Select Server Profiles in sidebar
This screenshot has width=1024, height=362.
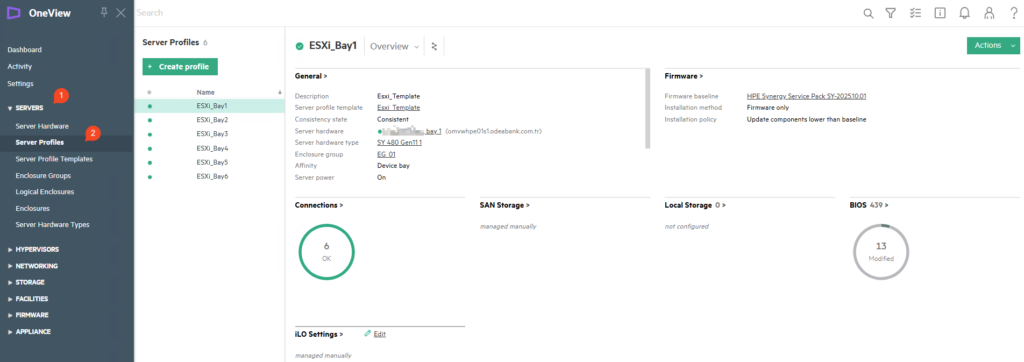pos(40,142)
